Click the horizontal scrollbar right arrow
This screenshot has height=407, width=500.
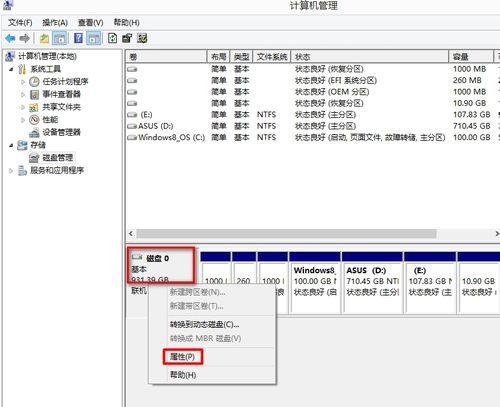[x=497, y=234]
